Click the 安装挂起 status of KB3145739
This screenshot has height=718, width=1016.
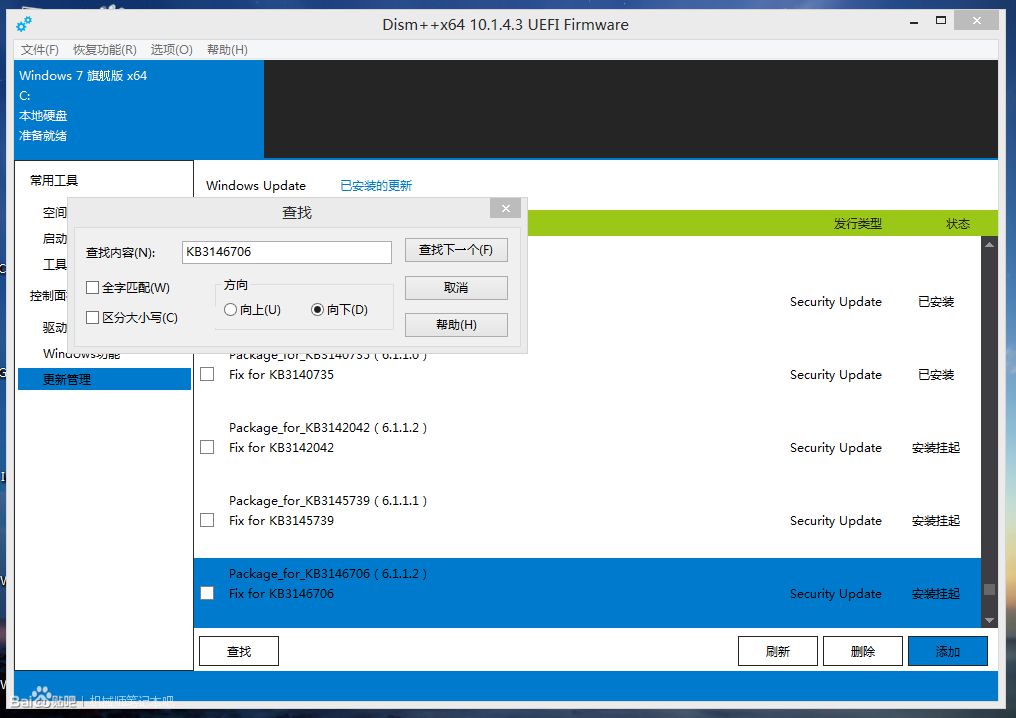[x=936, y=521]
